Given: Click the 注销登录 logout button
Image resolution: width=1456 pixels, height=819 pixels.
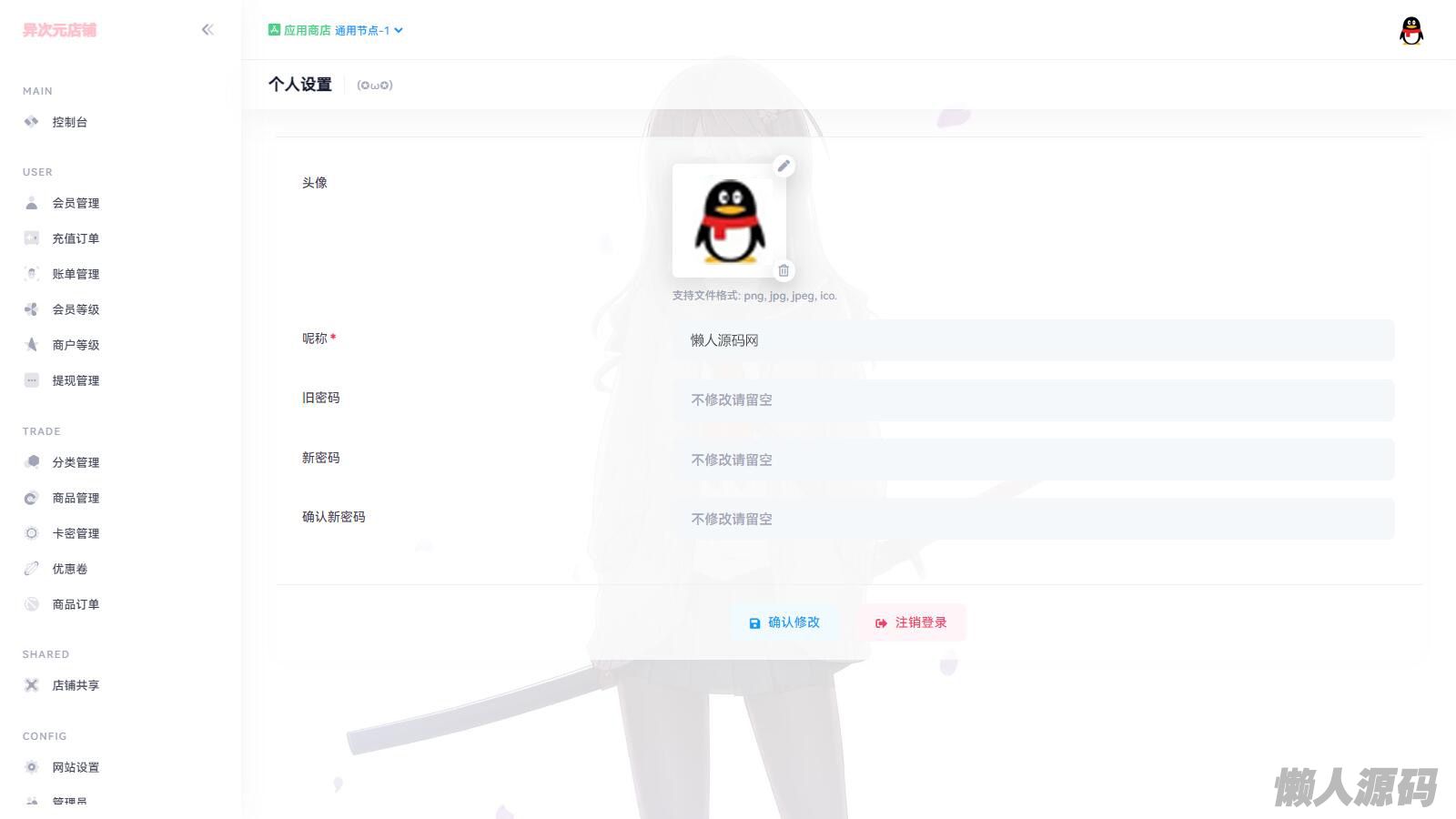Looking at the screenshot, I should tap(911, 622).
